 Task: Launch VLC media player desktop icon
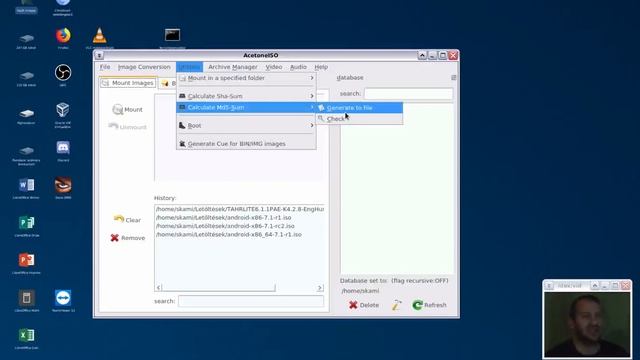[100, 36]
